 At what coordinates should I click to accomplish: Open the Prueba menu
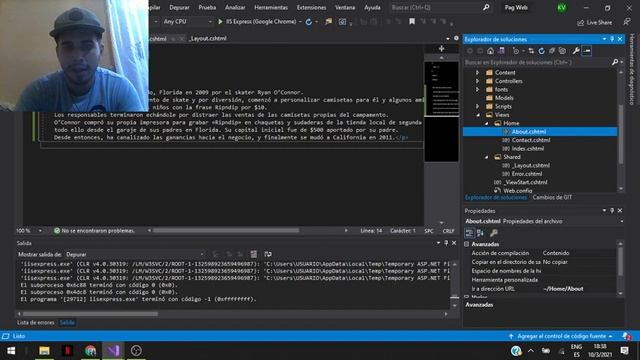[x=207, y=7]
